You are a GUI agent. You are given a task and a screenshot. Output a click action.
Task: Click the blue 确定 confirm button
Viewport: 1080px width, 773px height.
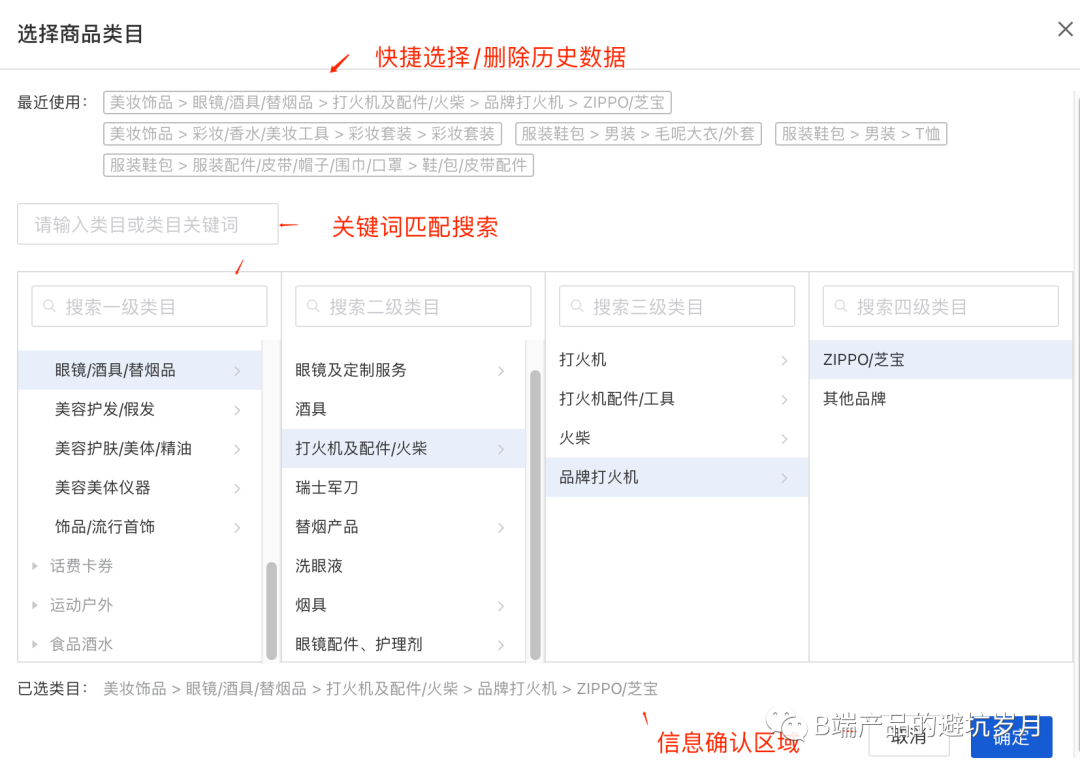(1011, 736)
